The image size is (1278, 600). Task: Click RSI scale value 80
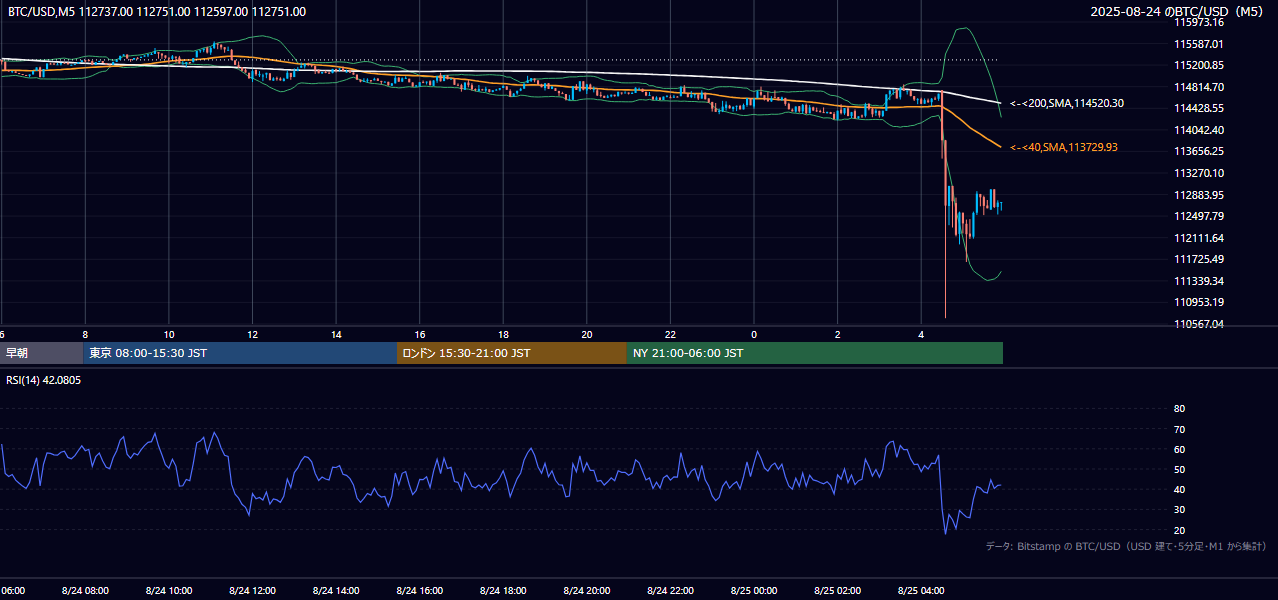point(1179,409)
